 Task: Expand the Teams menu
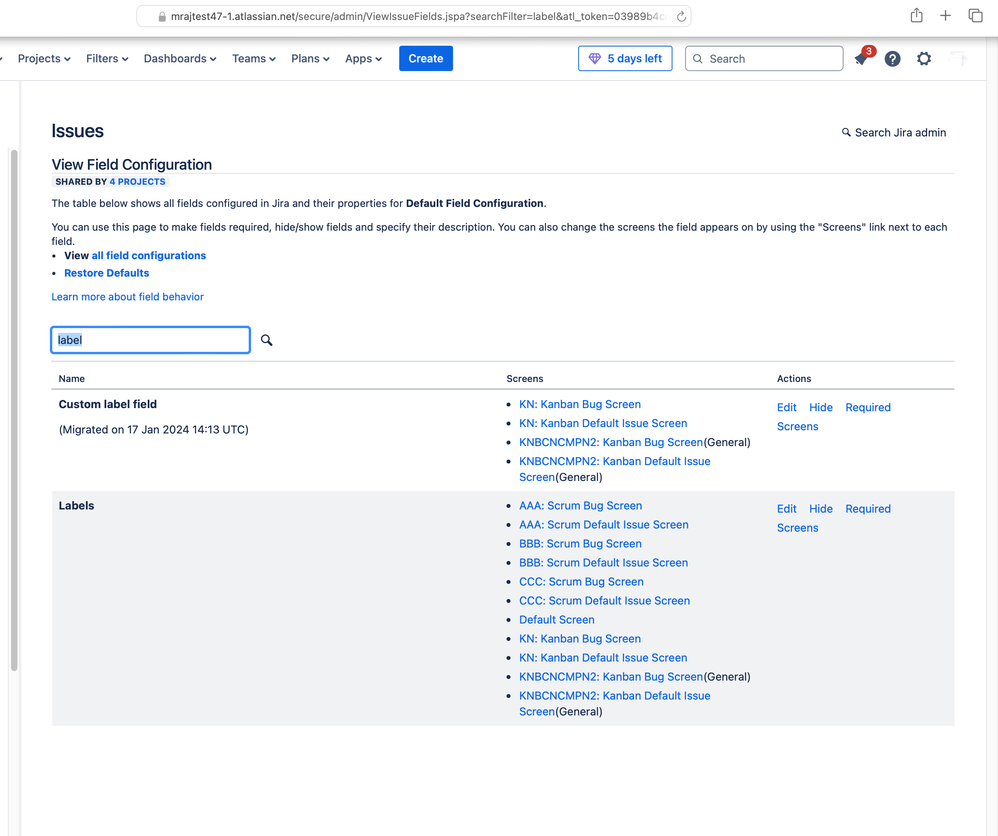coord(253,59)
